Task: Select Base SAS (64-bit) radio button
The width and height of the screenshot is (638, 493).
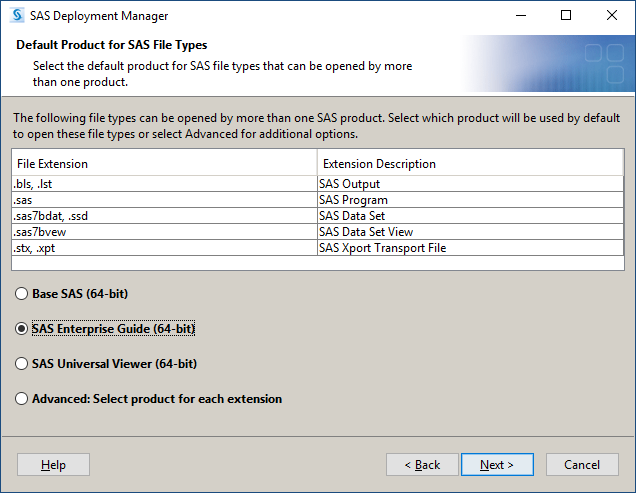Action: pyautogui.click(x=22, y=294)
